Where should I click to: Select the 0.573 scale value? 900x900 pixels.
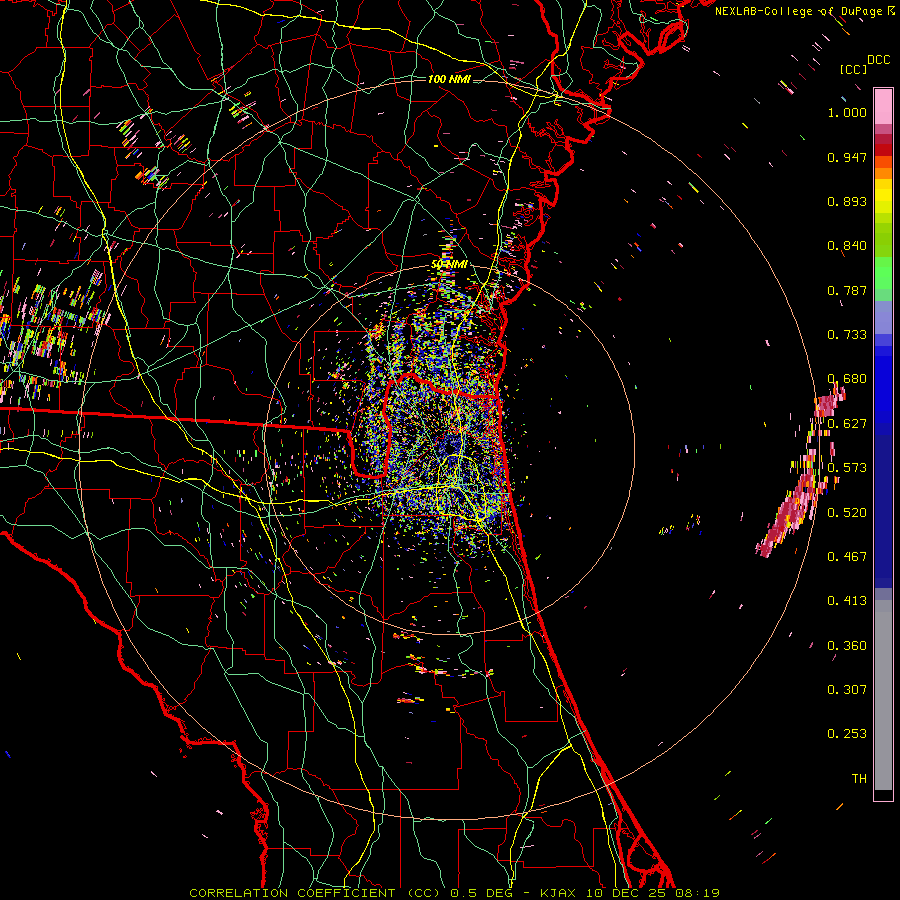[x=847, y=468]
